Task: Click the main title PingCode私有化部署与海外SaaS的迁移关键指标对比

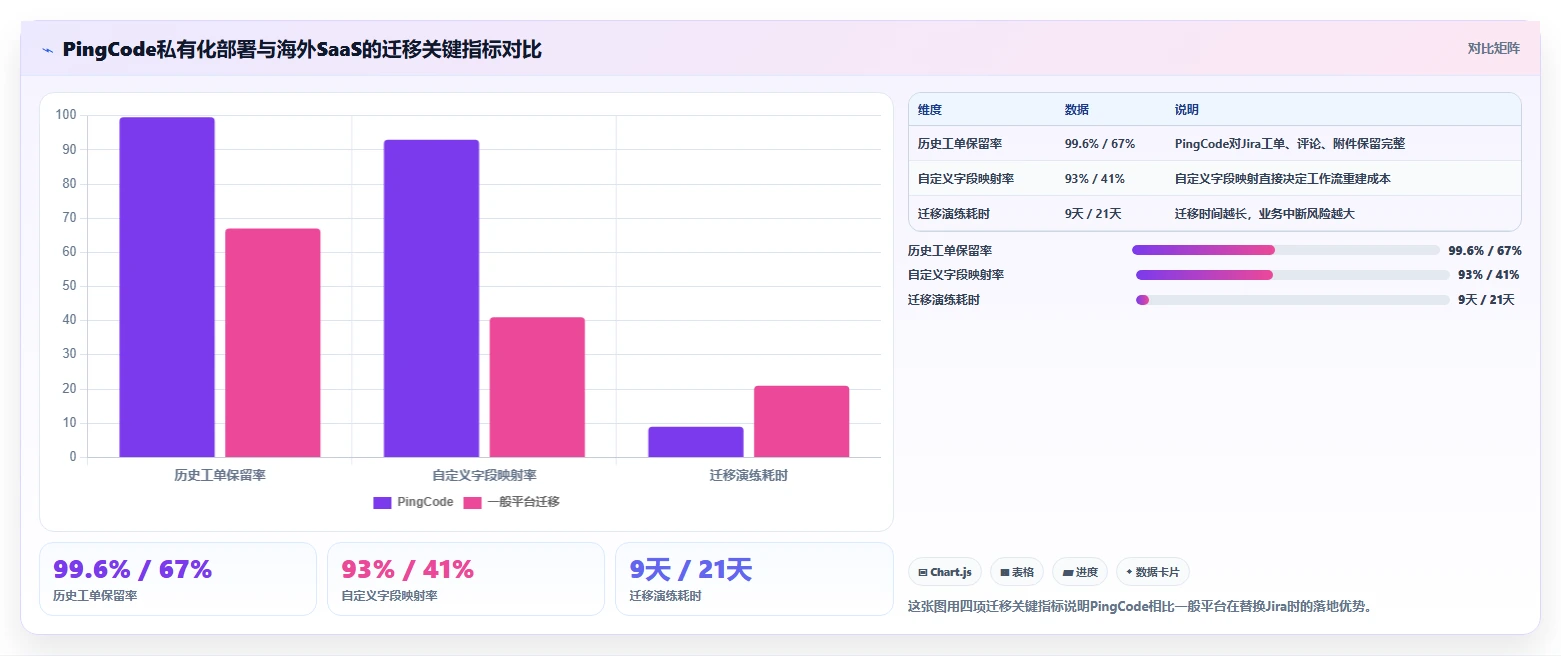Action: pyautogui.click(x=302, y=49)
